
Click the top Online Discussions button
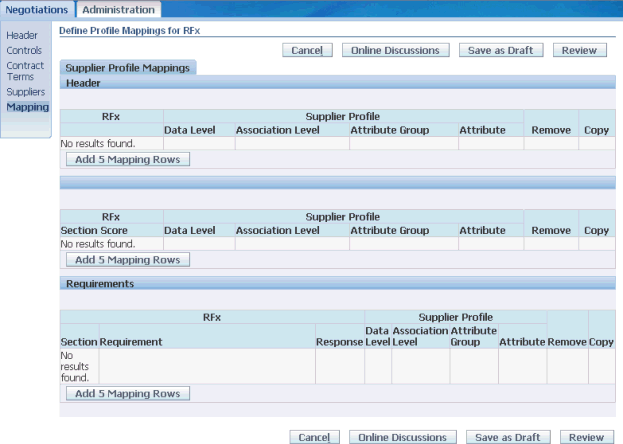[x=395, y=50]
